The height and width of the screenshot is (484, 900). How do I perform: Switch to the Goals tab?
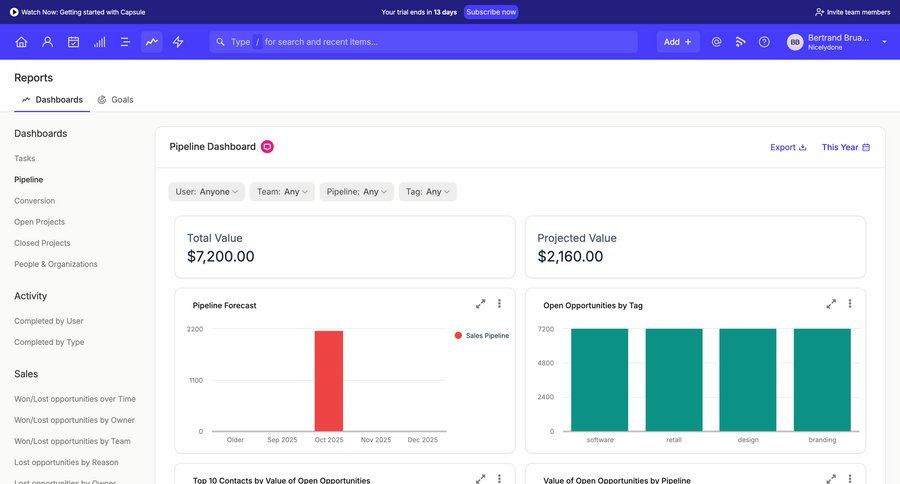point(115,100)
